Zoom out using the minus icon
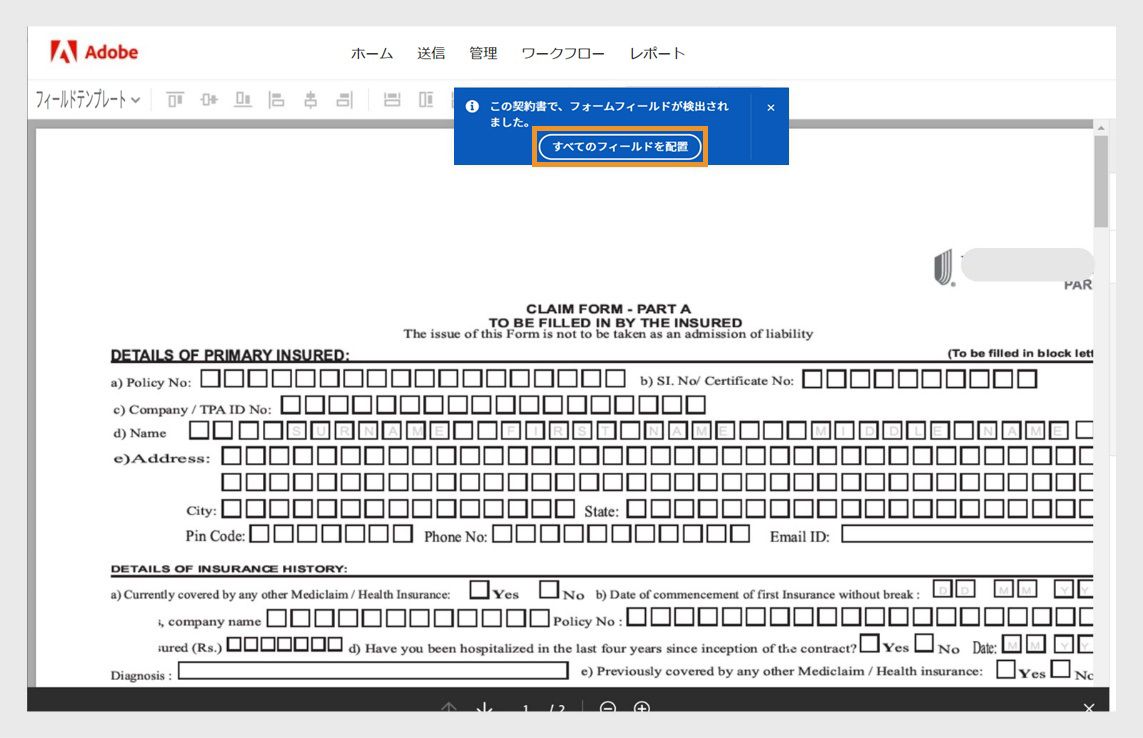The width and height of the screenshot is (1143, 738). click(607, 710)
